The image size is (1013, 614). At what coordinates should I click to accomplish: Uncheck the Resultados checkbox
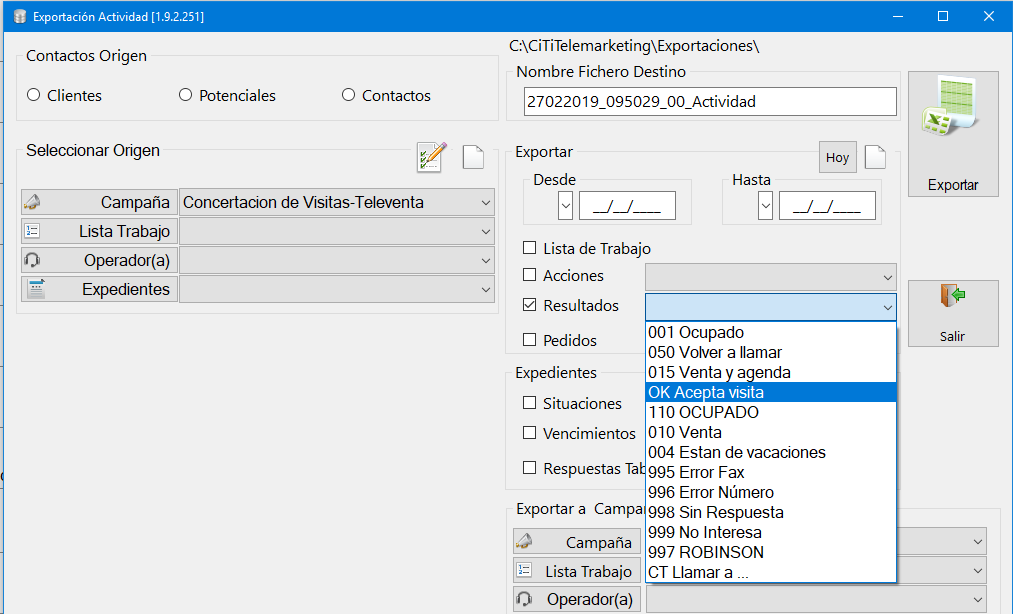[x=530, y=304]
